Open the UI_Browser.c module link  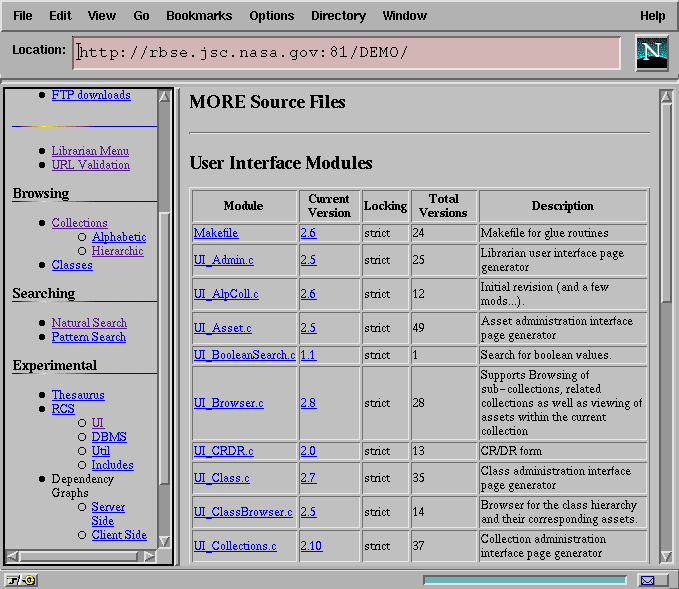tap(228, 404)
